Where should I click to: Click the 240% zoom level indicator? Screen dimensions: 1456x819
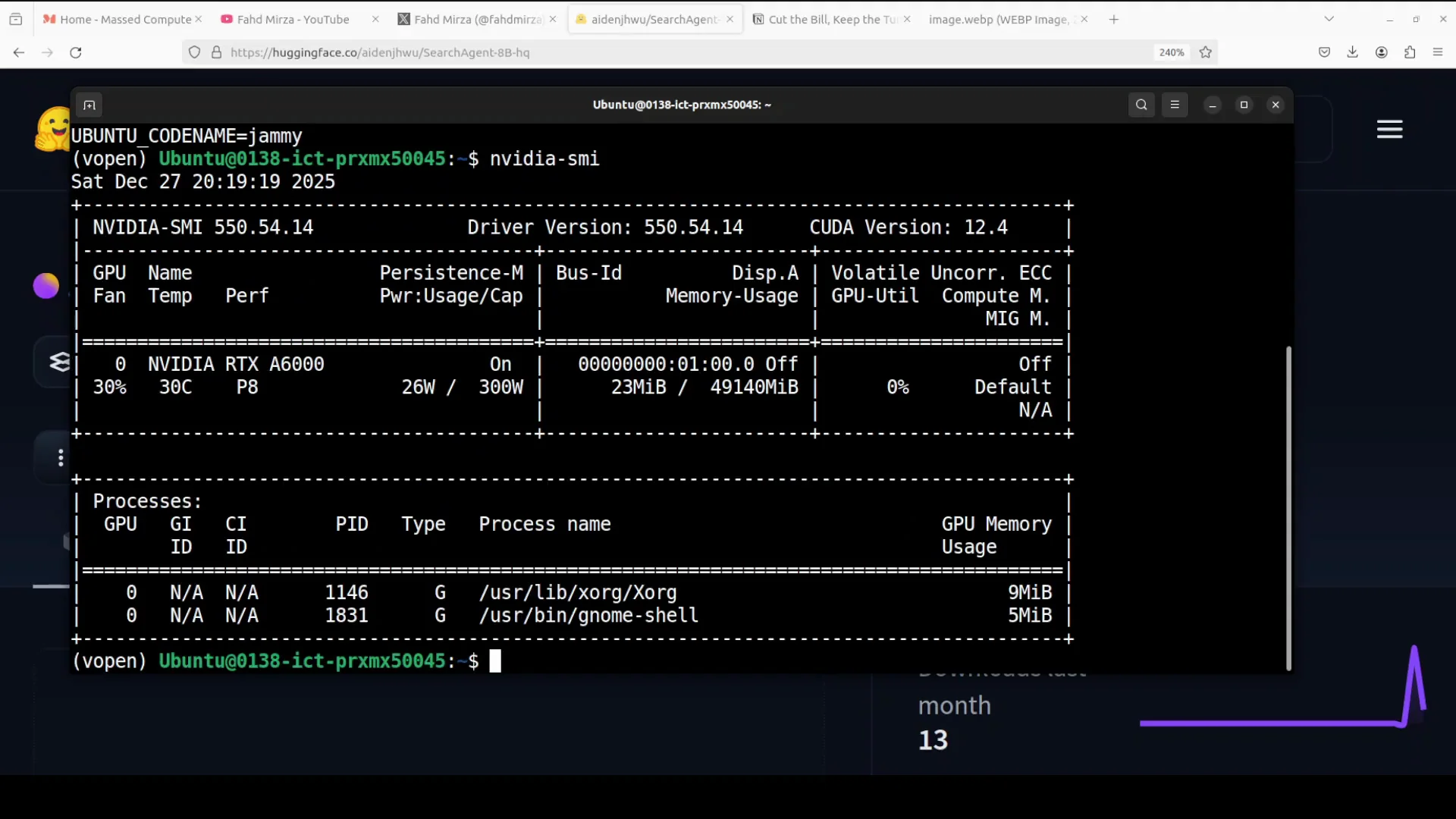pyautogui.click(x=1171, y=52)
